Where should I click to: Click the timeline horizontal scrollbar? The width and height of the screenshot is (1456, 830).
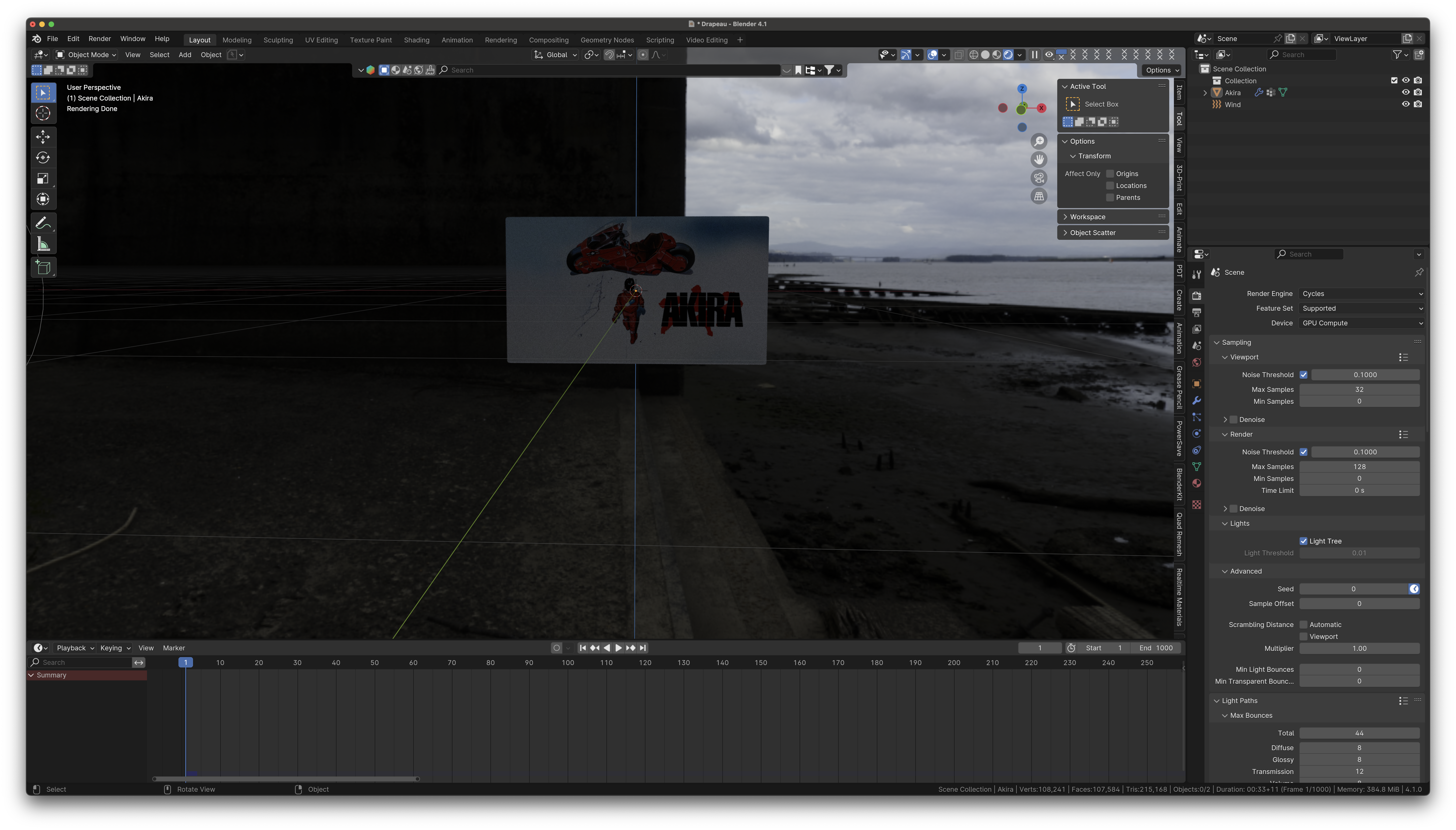coord(286,779)
